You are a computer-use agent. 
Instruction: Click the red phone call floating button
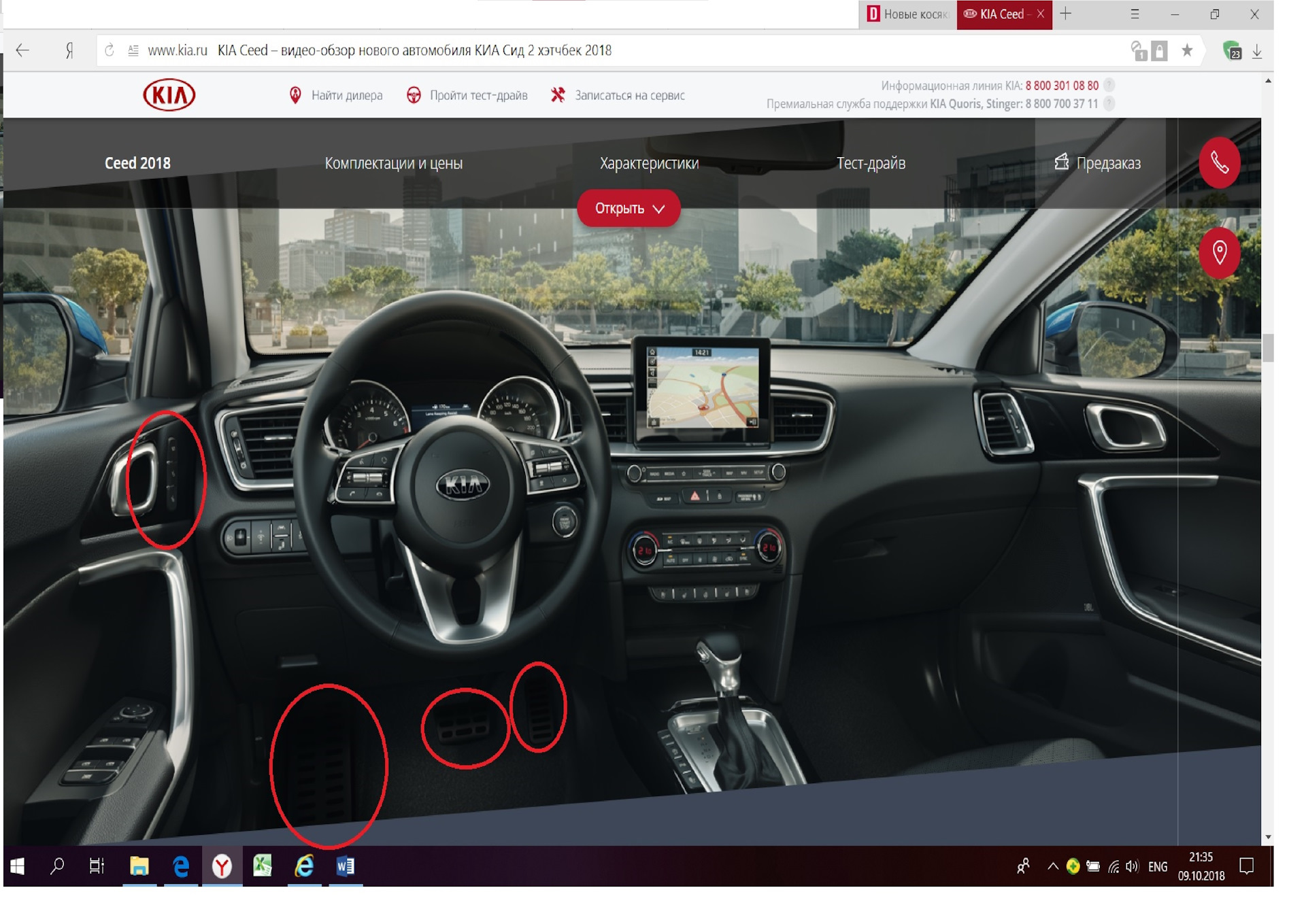[x=1219, y=162]
